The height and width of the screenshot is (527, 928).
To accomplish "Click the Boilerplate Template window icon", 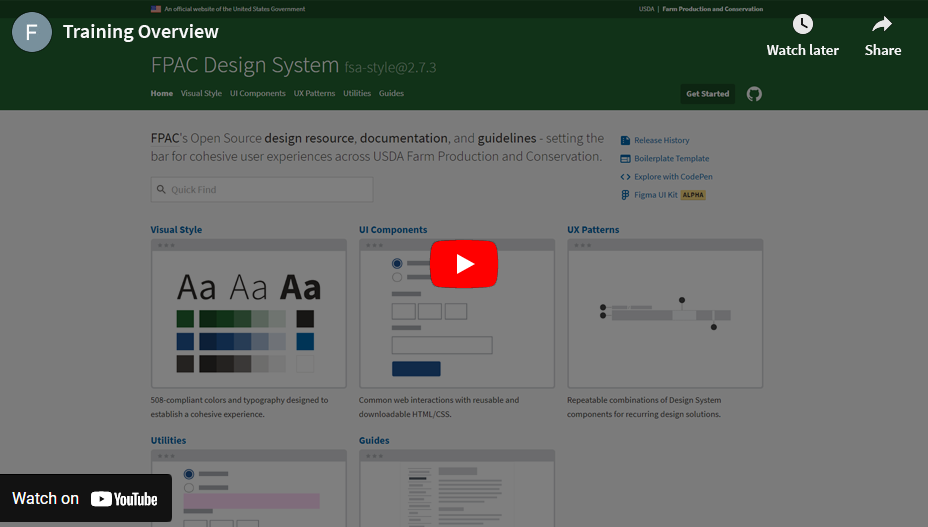I will pos(625,159).
